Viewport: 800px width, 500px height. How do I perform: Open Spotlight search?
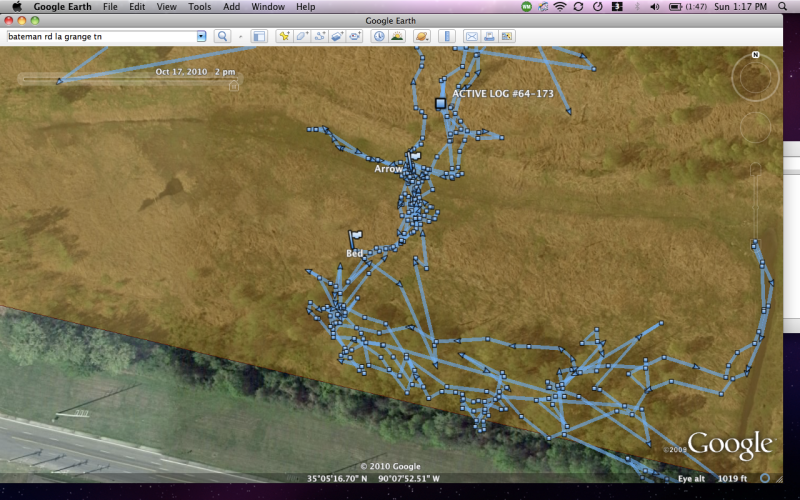coord(783,7)
